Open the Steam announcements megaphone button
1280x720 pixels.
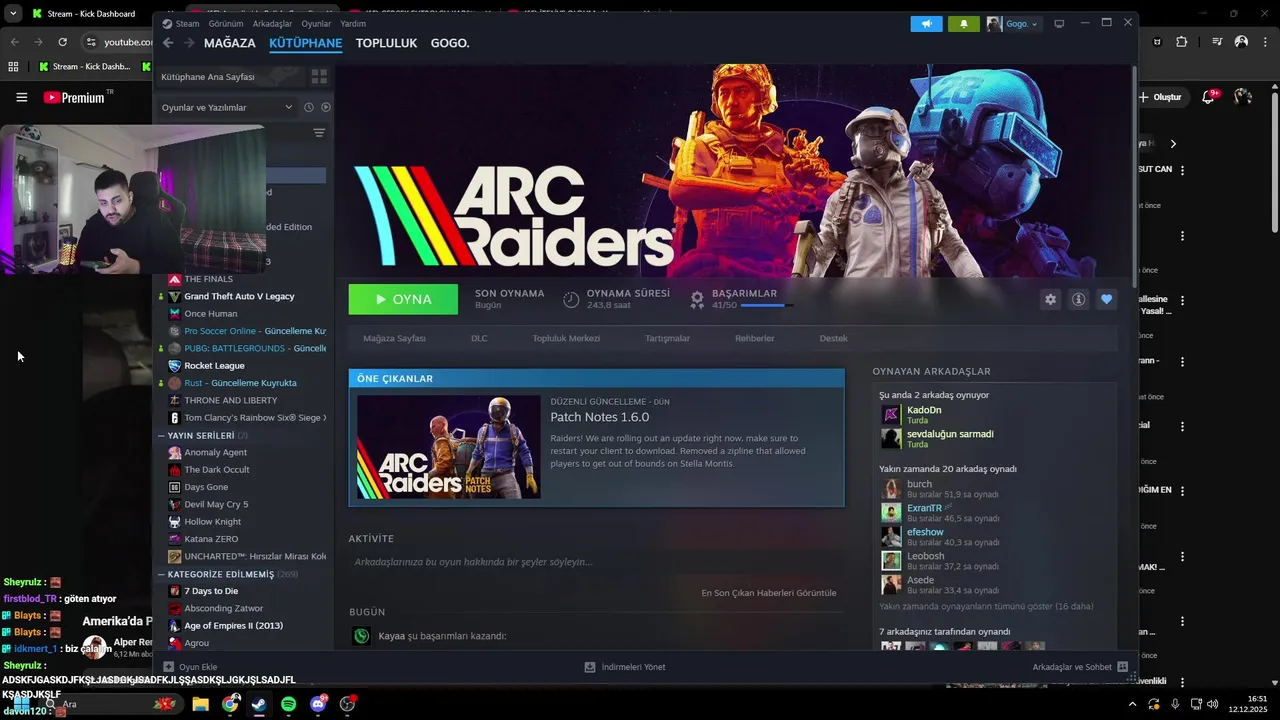[x=927, y=23]
